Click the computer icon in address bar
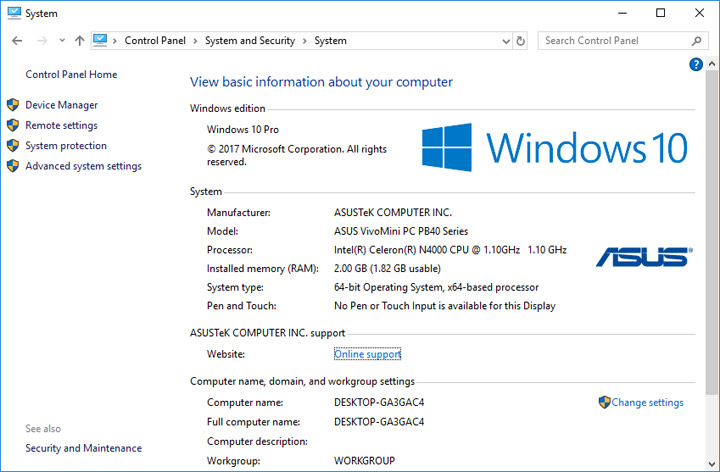Image resolution: width=720 pixels, height=472 pixels. coord(100,40)
